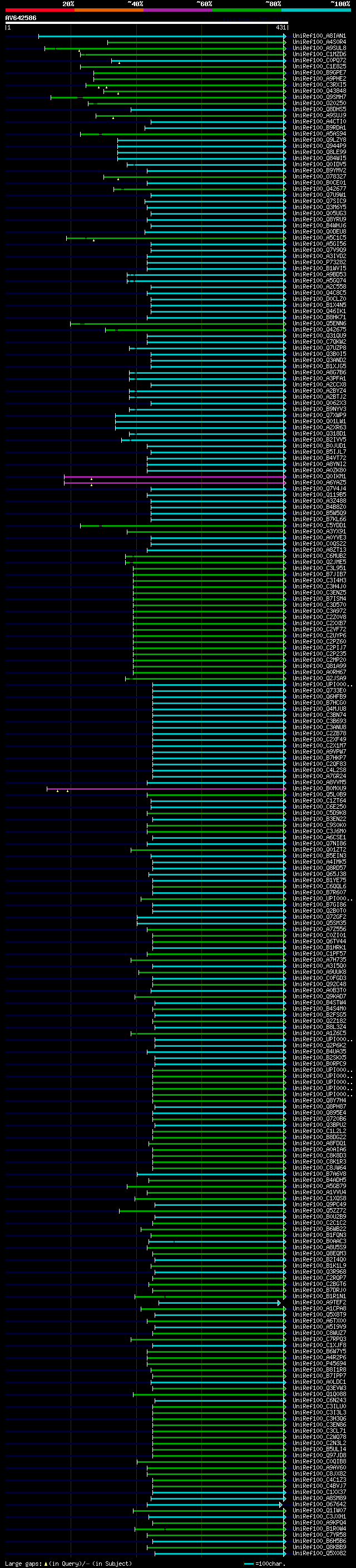Viewport: 356px width, 1568px height.
Task: Click the UniRef100_B4B8Z0 label
Action: [x=319, y=507]
